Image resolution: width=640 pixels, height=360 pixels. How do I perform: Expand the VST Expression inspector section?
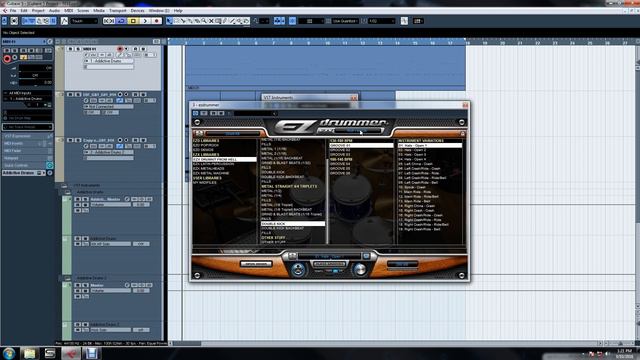tap(27, 136)
